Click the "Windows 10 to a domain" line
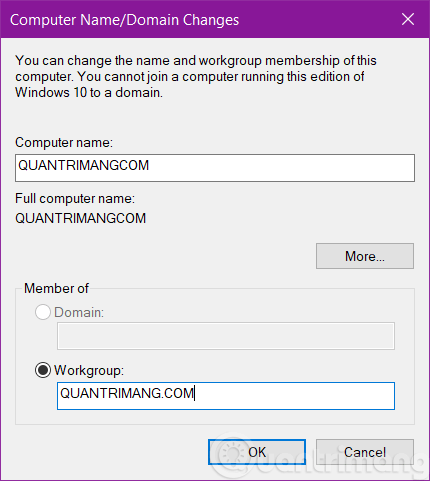Image resolution: width=430 pixels, height=481 pixels. tap(89, 93)
